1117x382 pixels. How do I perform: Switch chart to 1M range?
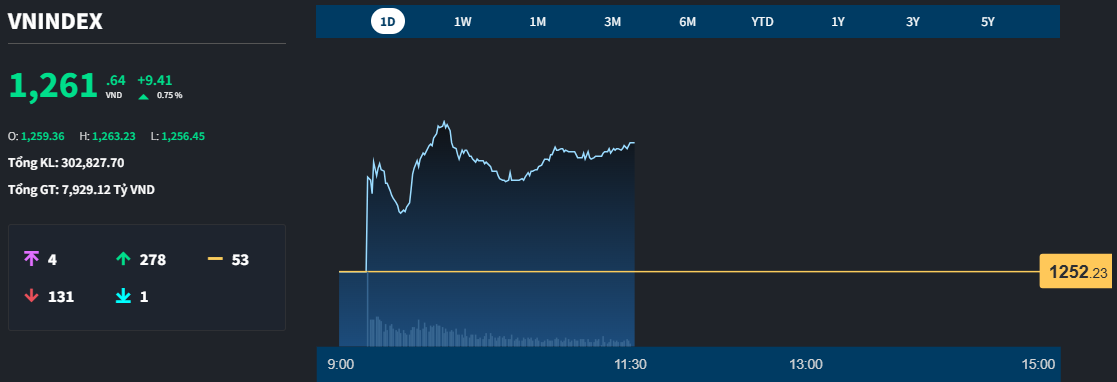[x=538, y=21]
